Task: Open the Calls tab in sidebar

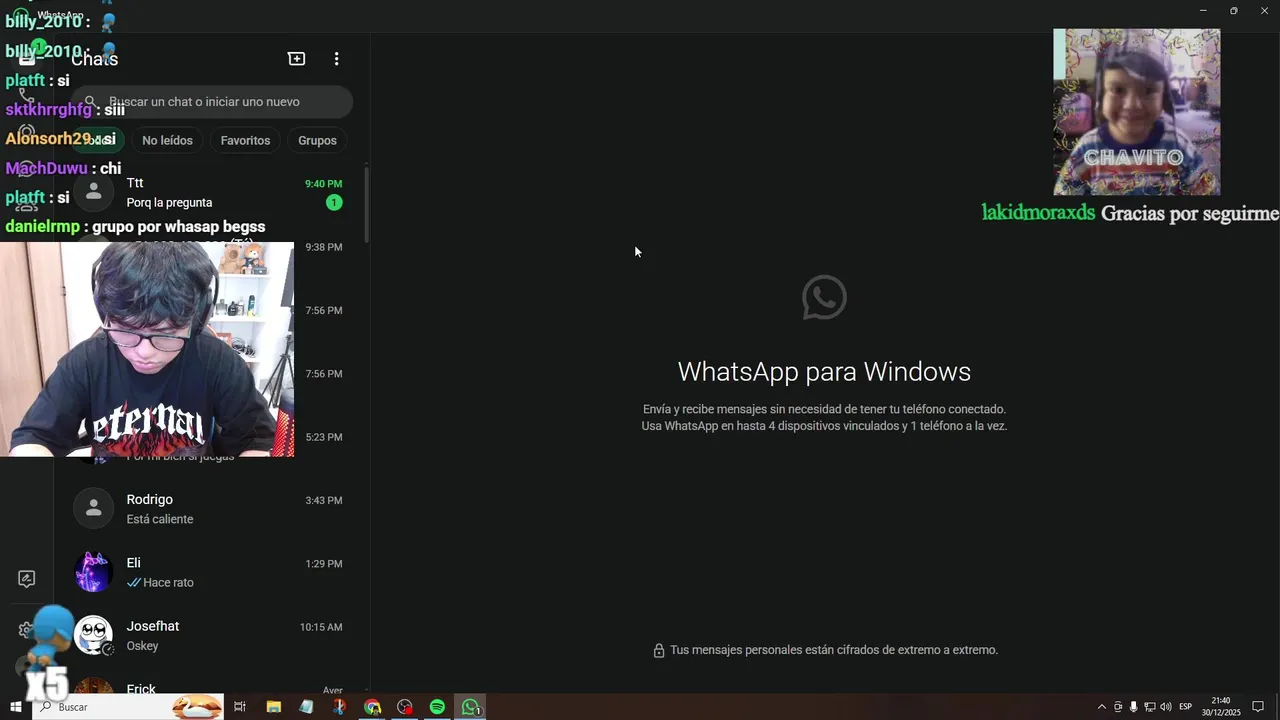Action: click(27, 98)
